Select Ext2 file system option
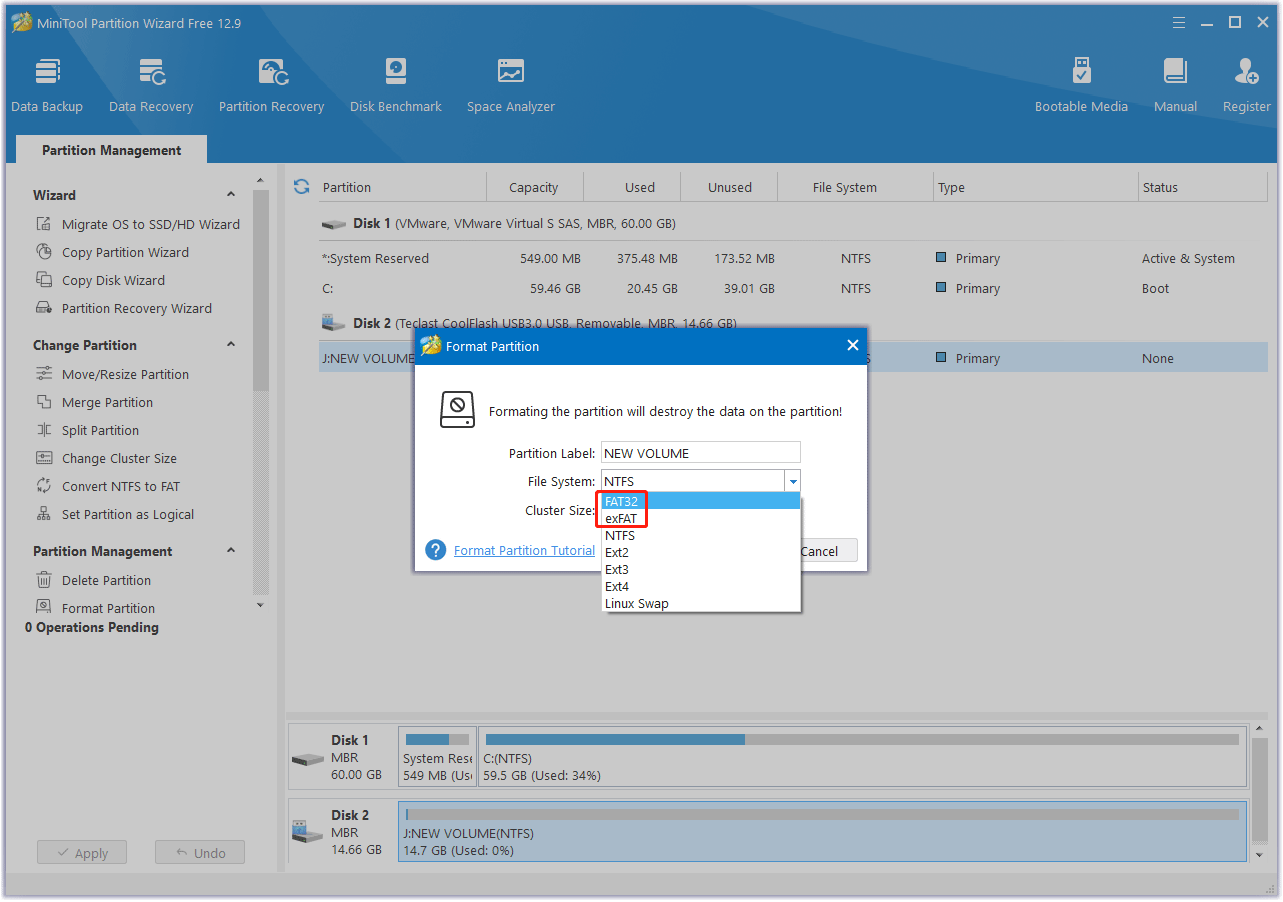The height and width of the screenshot is (902, 1283). 701,552
